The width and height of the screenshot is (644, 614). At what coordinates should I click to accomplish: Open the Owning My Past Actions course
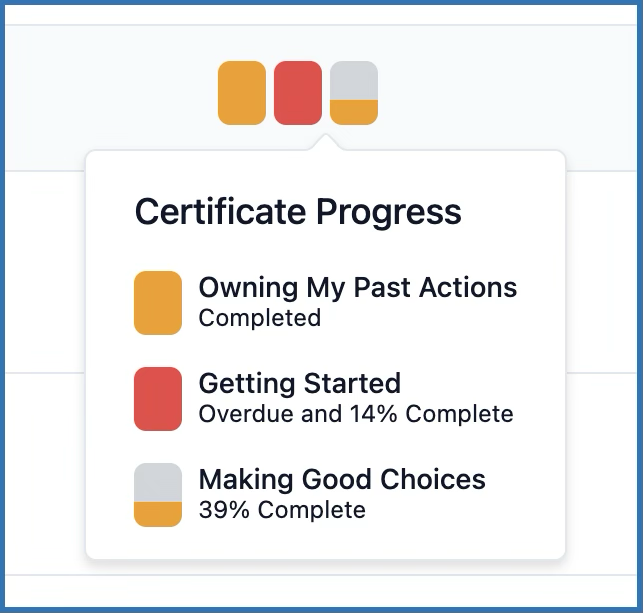358,288
